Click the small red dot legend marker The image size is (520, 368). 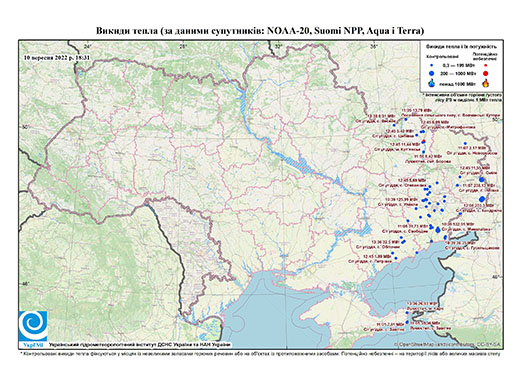(x=486, y=65)
